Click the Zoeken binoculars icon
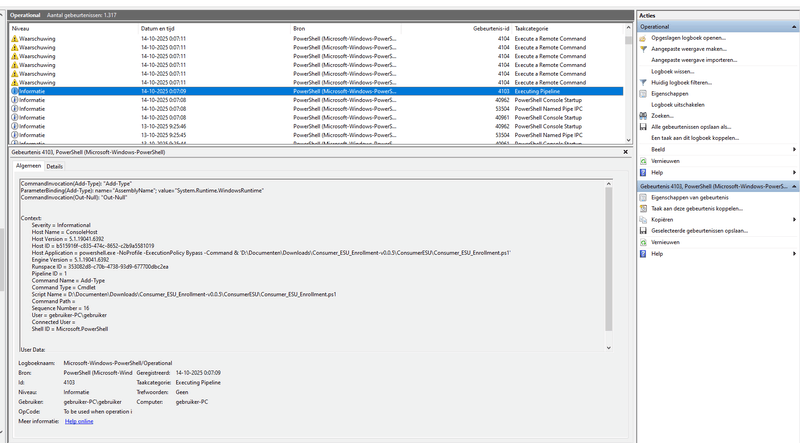The width and height of the screenshot is (800, 443). pyautogui.click(x=643, y=116)
